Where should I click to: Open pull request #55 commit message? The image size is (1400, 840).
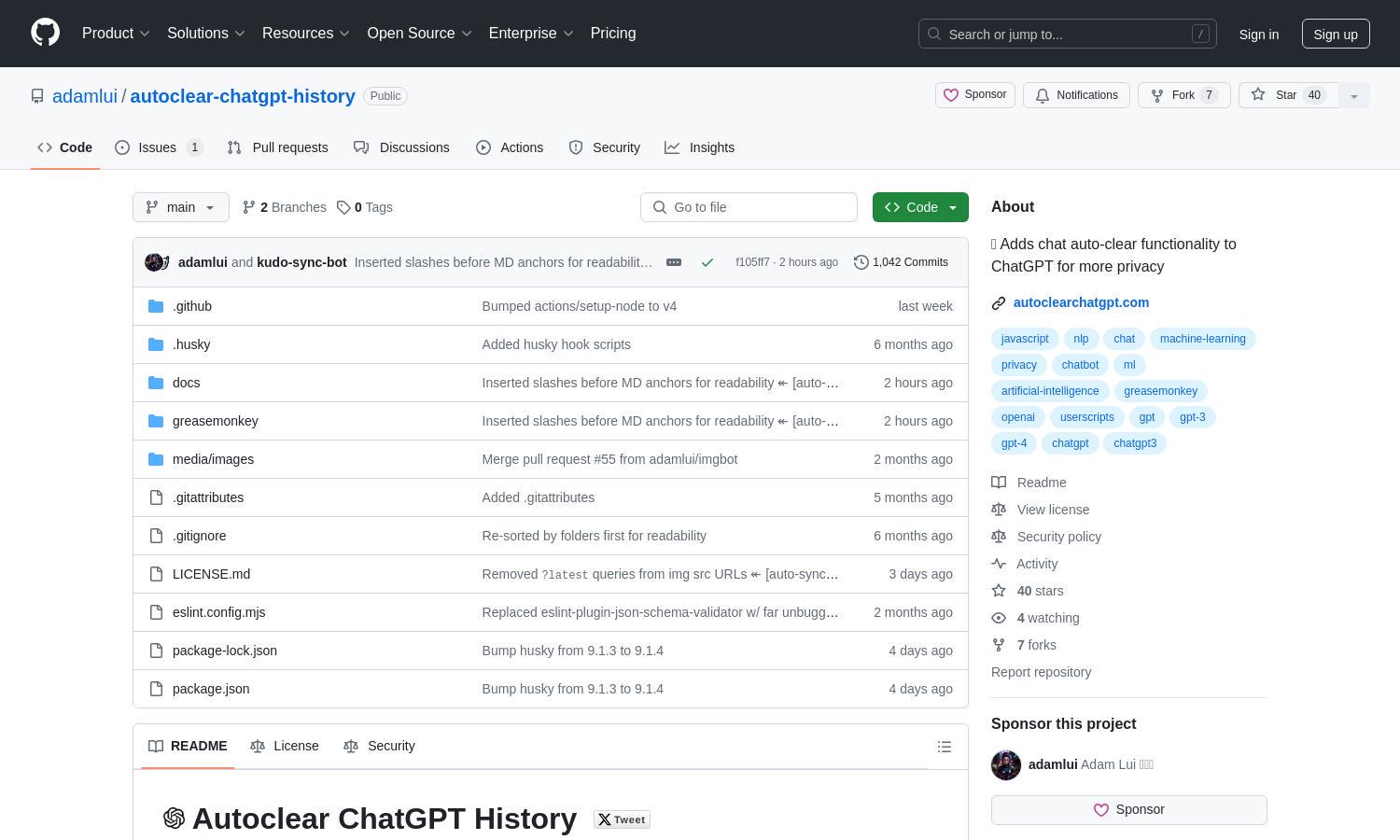tap(609, 459)
